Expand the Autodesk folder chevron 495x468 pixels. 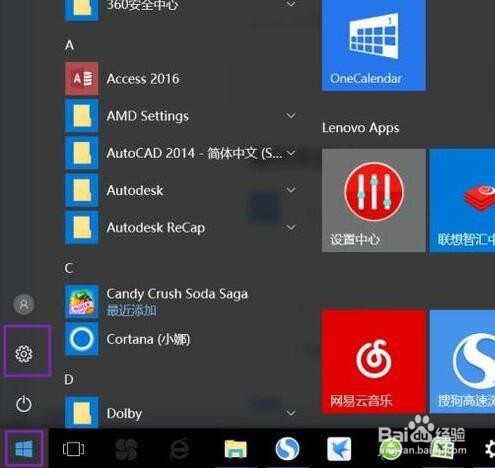click(291, 190)
